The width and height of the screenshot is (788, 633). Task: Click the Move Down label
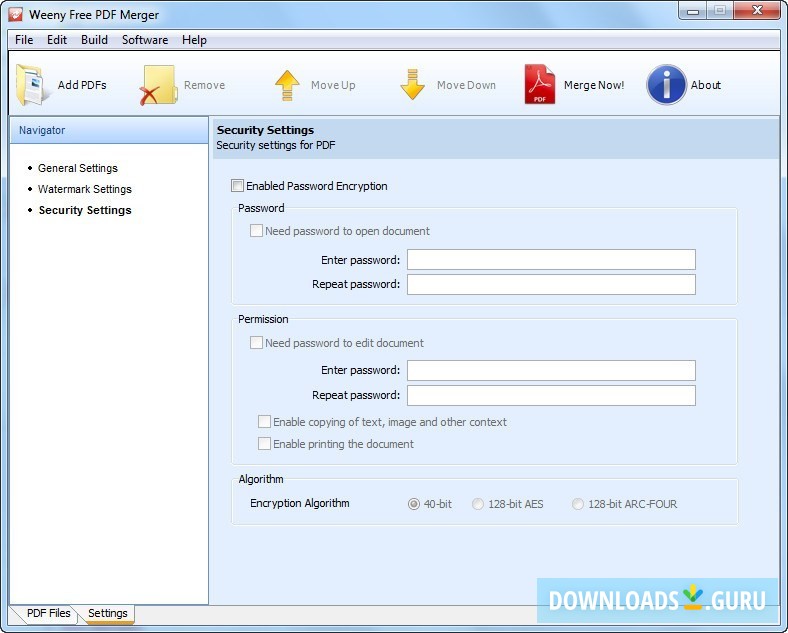[x=466, y=85]
